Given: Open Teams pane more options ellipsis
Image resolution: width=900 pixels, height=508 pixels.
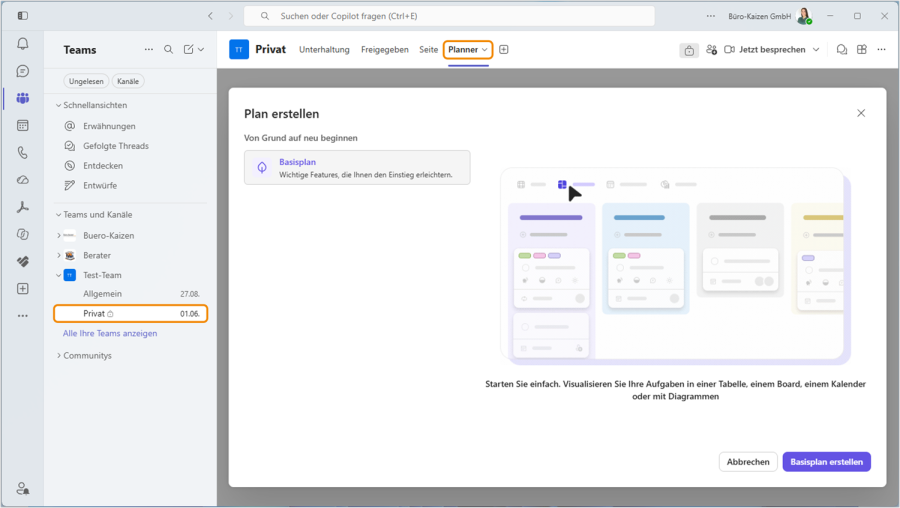Looking at the screenshot, I should (x=149, y=49).
